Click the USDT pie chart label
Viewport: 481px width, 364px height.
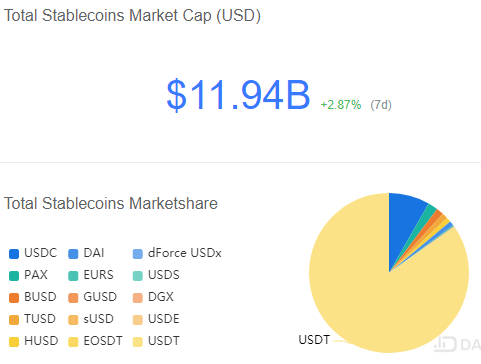[314, 340]
